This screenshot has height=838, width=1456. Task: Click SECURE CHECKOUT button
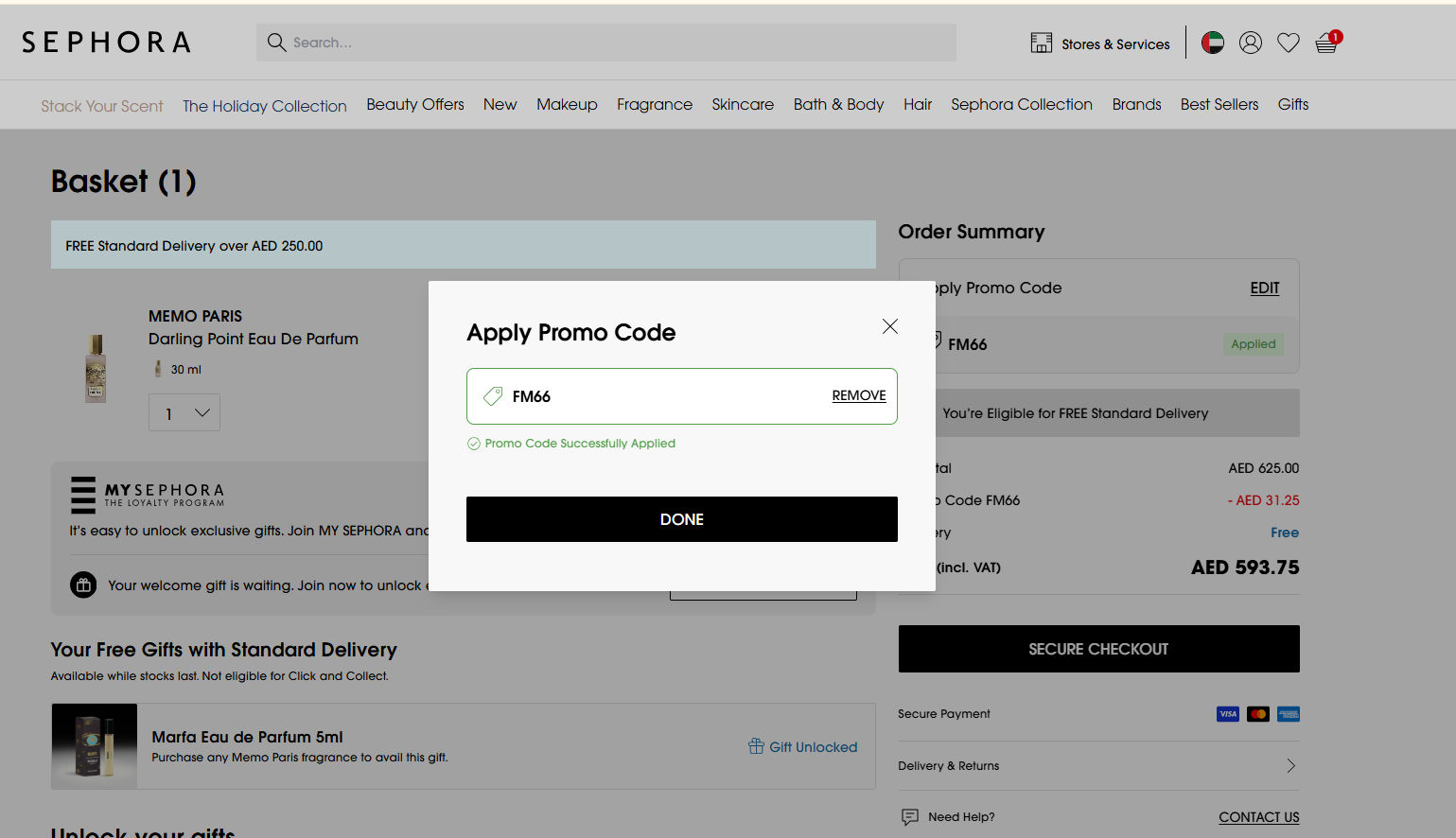coord(1098,649)
